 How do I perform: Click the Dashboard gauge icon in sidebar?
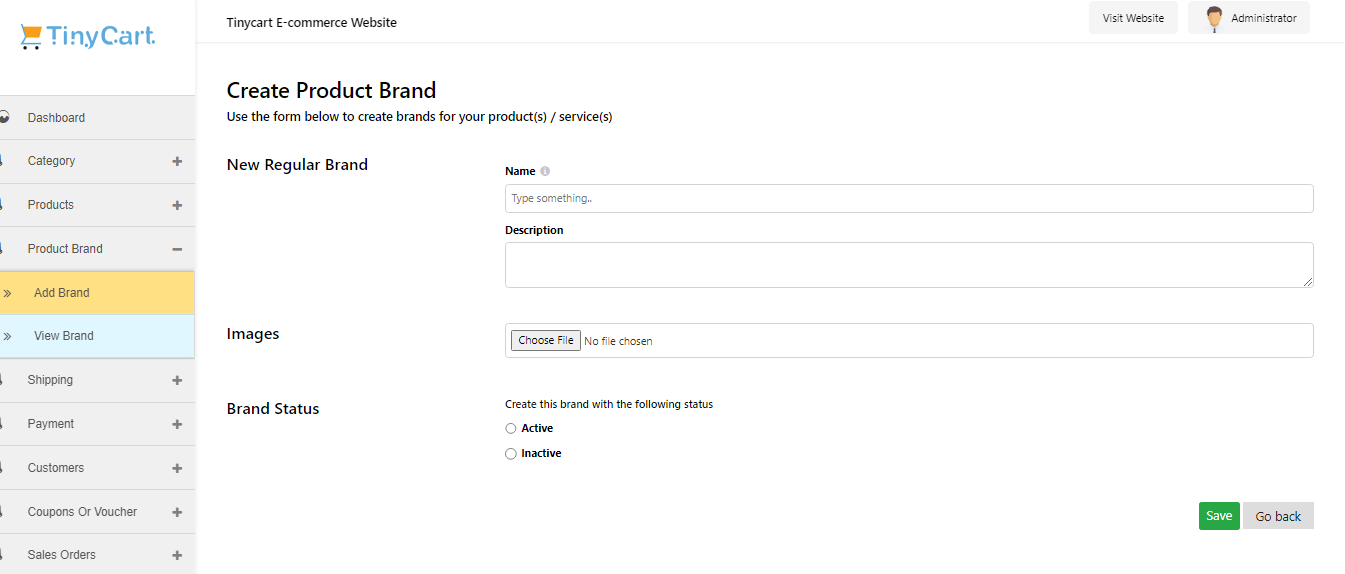coord(4,117)
